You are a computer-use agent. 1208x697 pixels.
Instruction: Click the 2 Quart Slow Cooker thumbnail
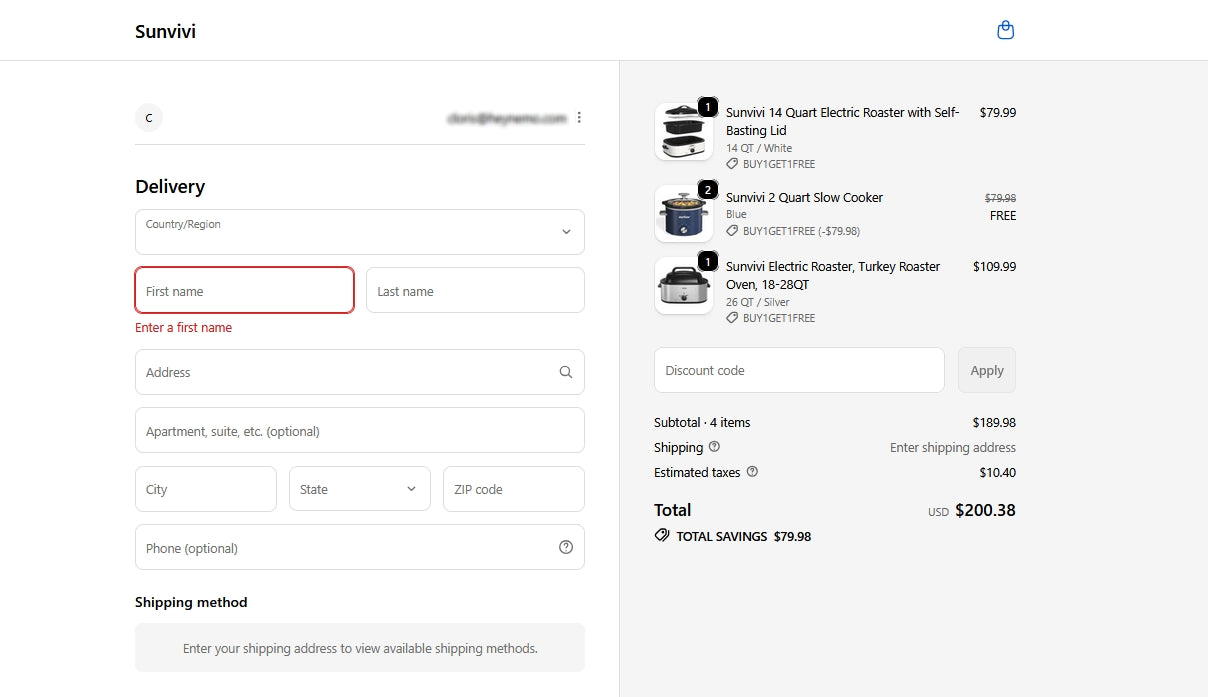(x=683, y=213)
